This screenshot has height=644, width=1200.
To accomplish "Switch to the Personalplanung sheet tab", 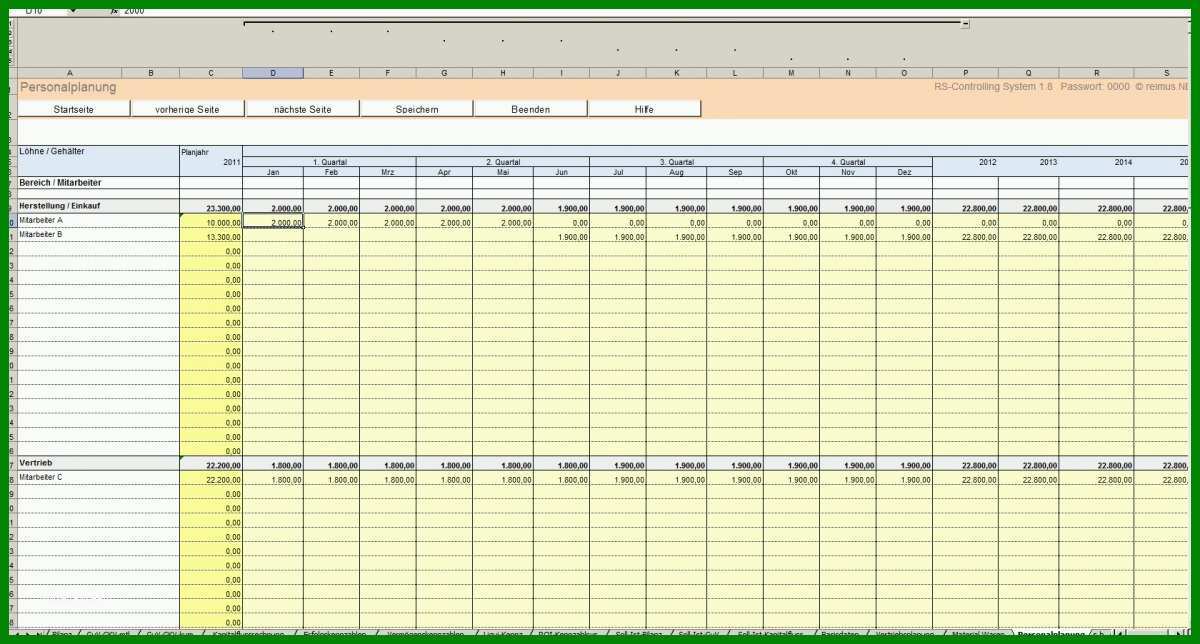I will pos(1050,634).
